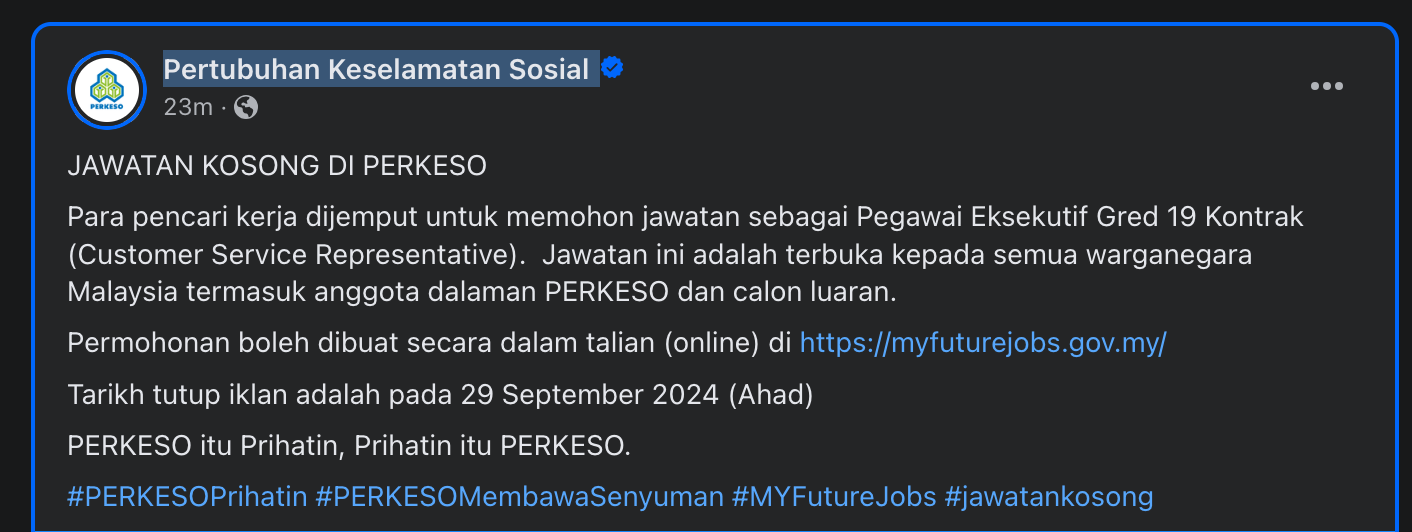Open the three-dot post options menu
This screenshot has height=532, width=1412.
(x=1326, y=87)
